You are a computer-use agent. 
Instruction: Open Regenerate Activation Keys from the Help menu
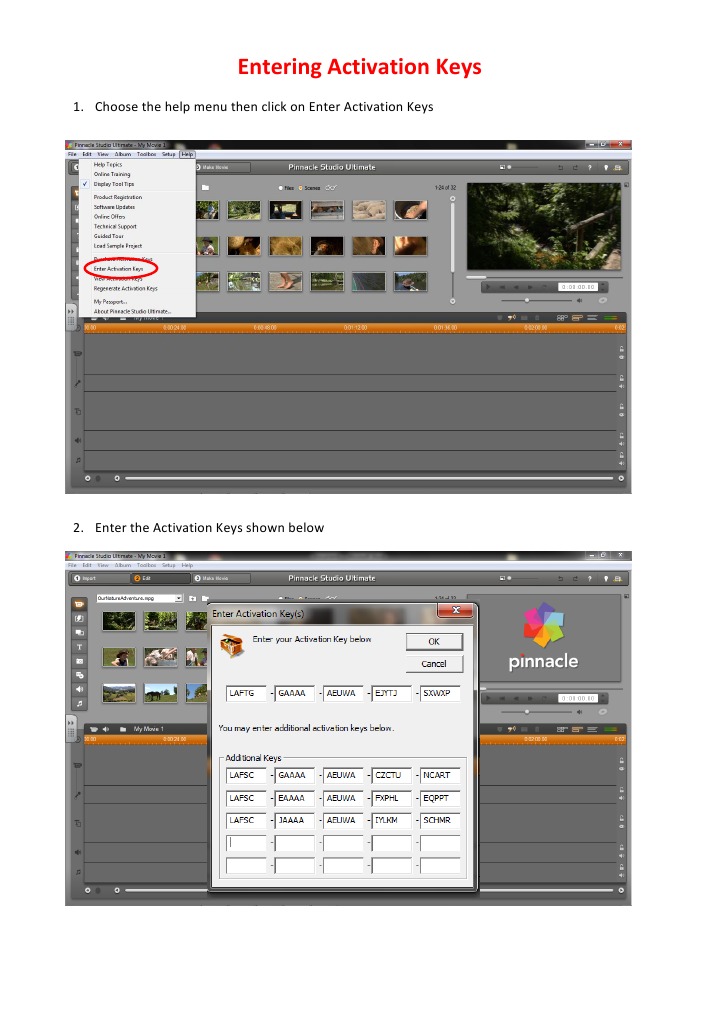pos(125,288)
